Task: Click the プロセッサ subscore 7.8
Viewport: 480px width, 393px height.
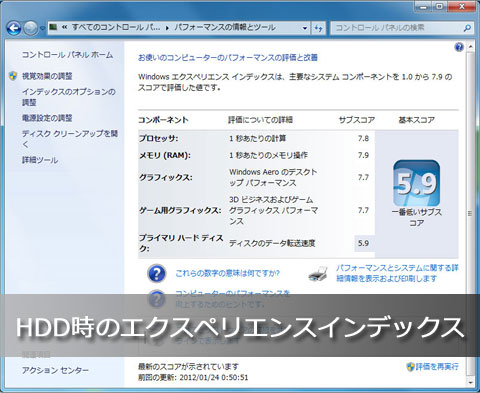Action: tap(363, 138)
